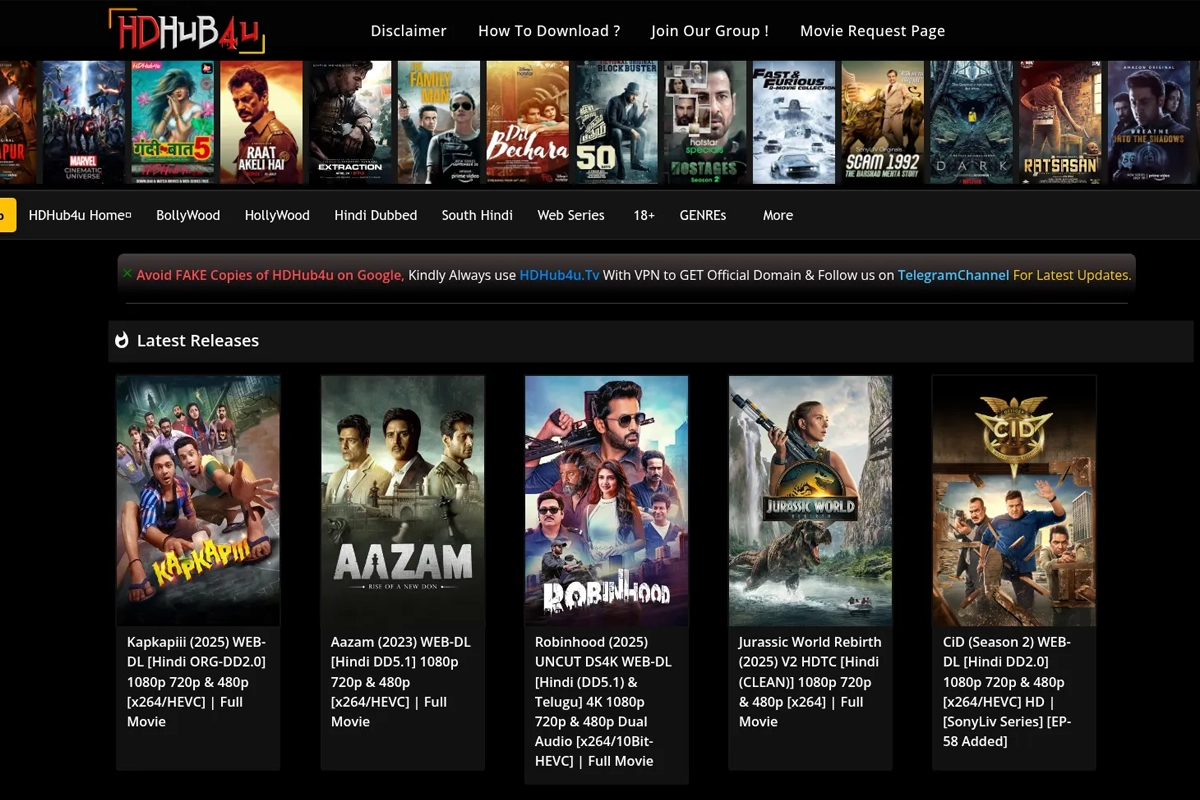
Task: Go to the BollyWood category
Action: click(188, 215)
